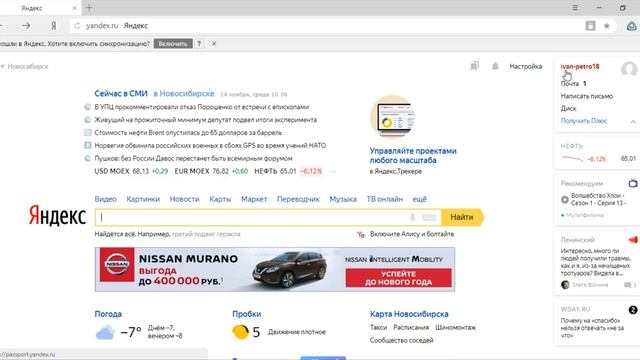Image resolution: width=640 pixels, height=360 pixels.
Task: Open the Пушков Давос headline
Action: point(193,158)
